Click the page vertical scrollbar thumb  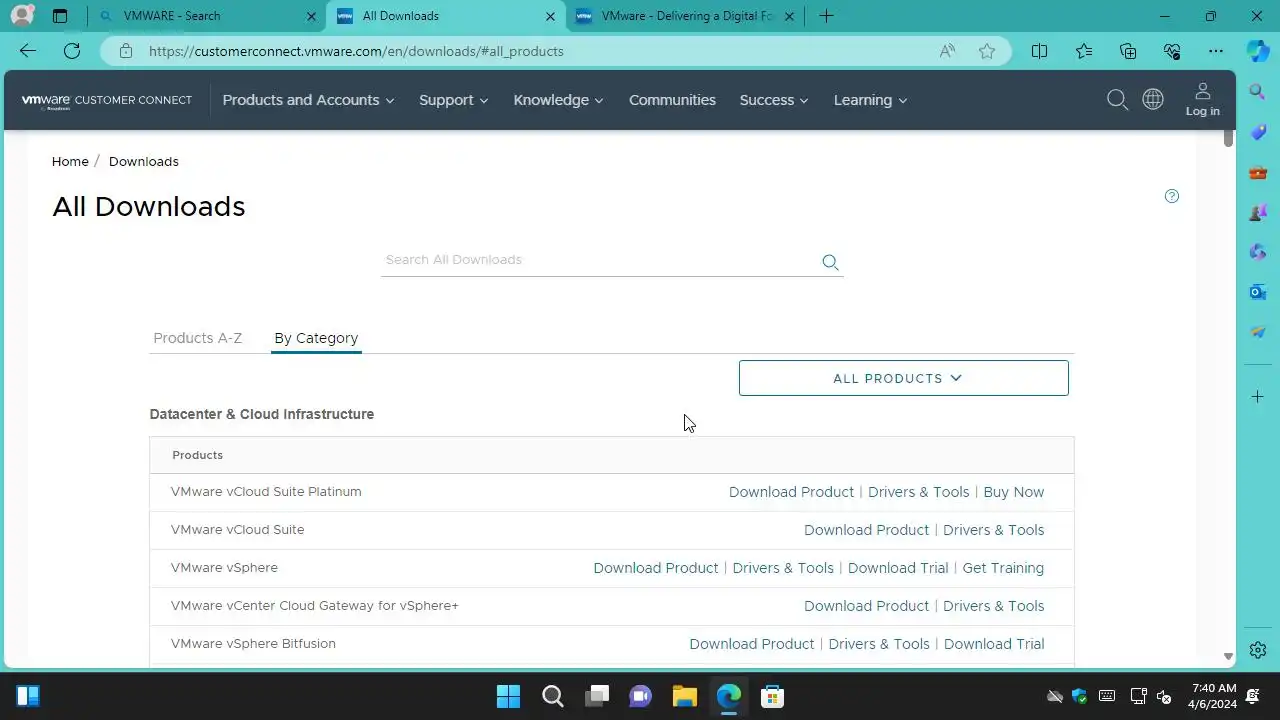point(1228,137)
